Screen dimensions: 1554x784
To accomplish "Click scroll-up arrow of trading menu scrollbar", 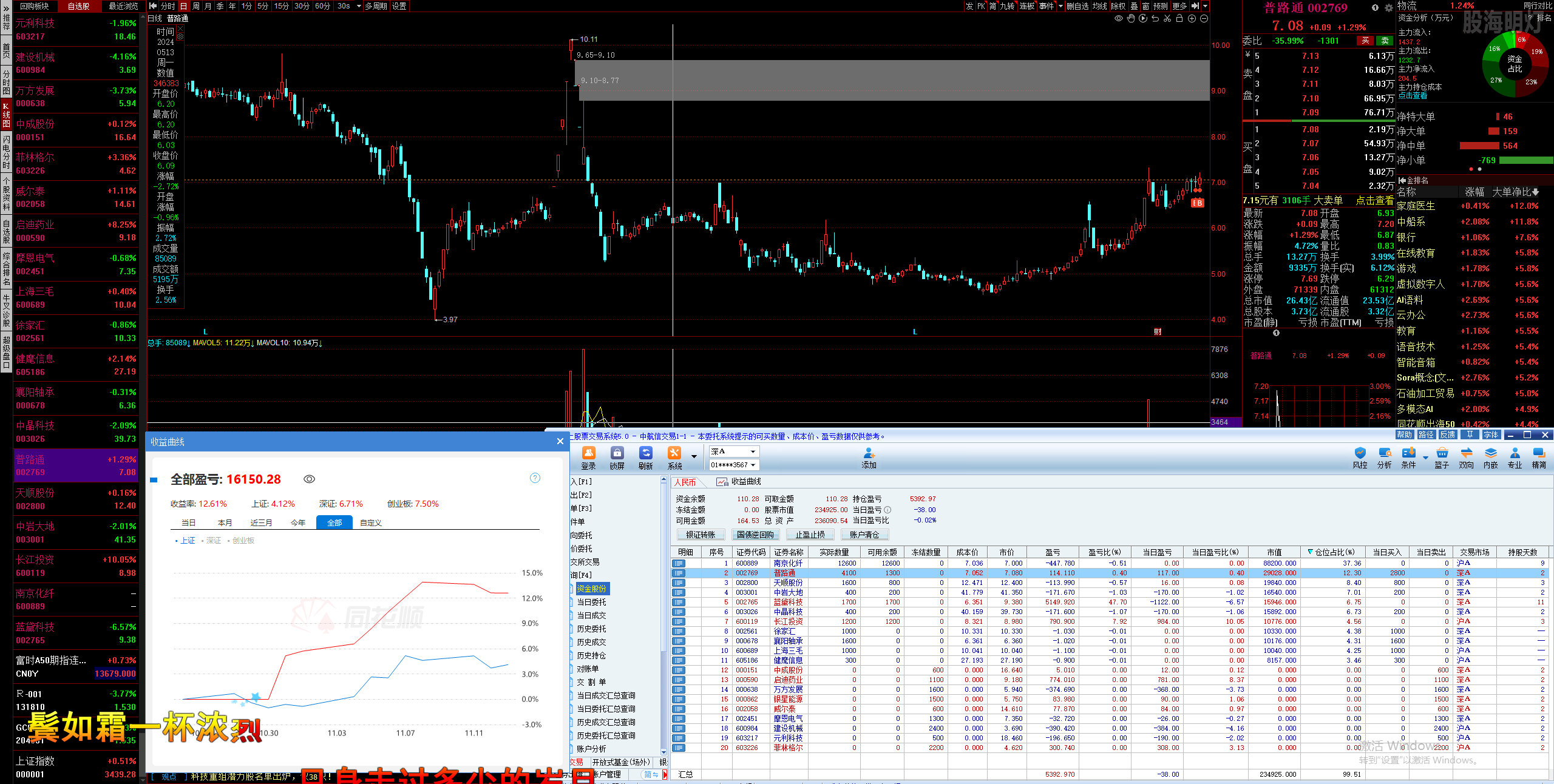I will click(663, 481).
